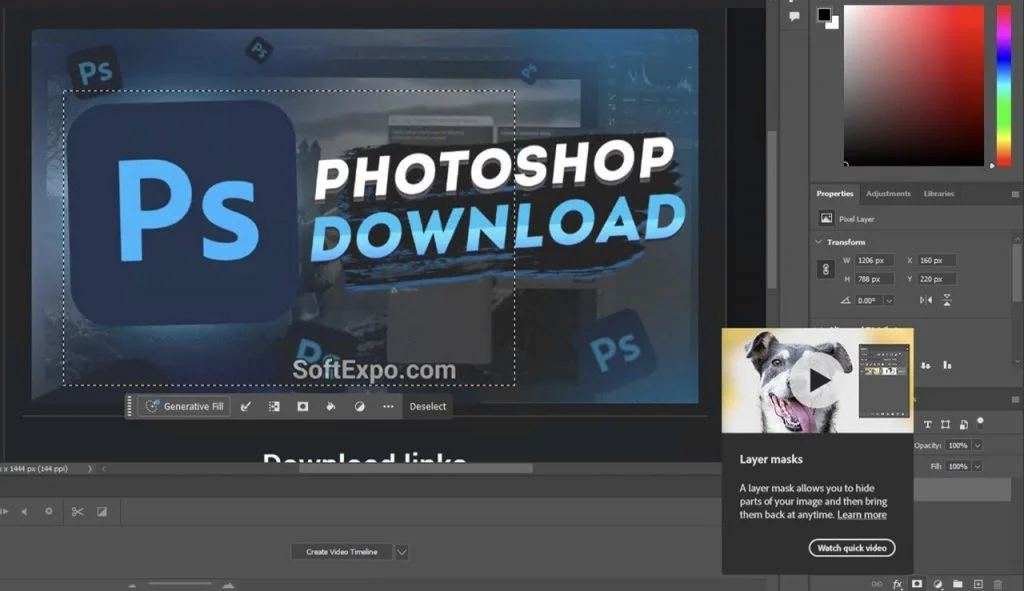Click the flip vertical icon in Properties

948,300
